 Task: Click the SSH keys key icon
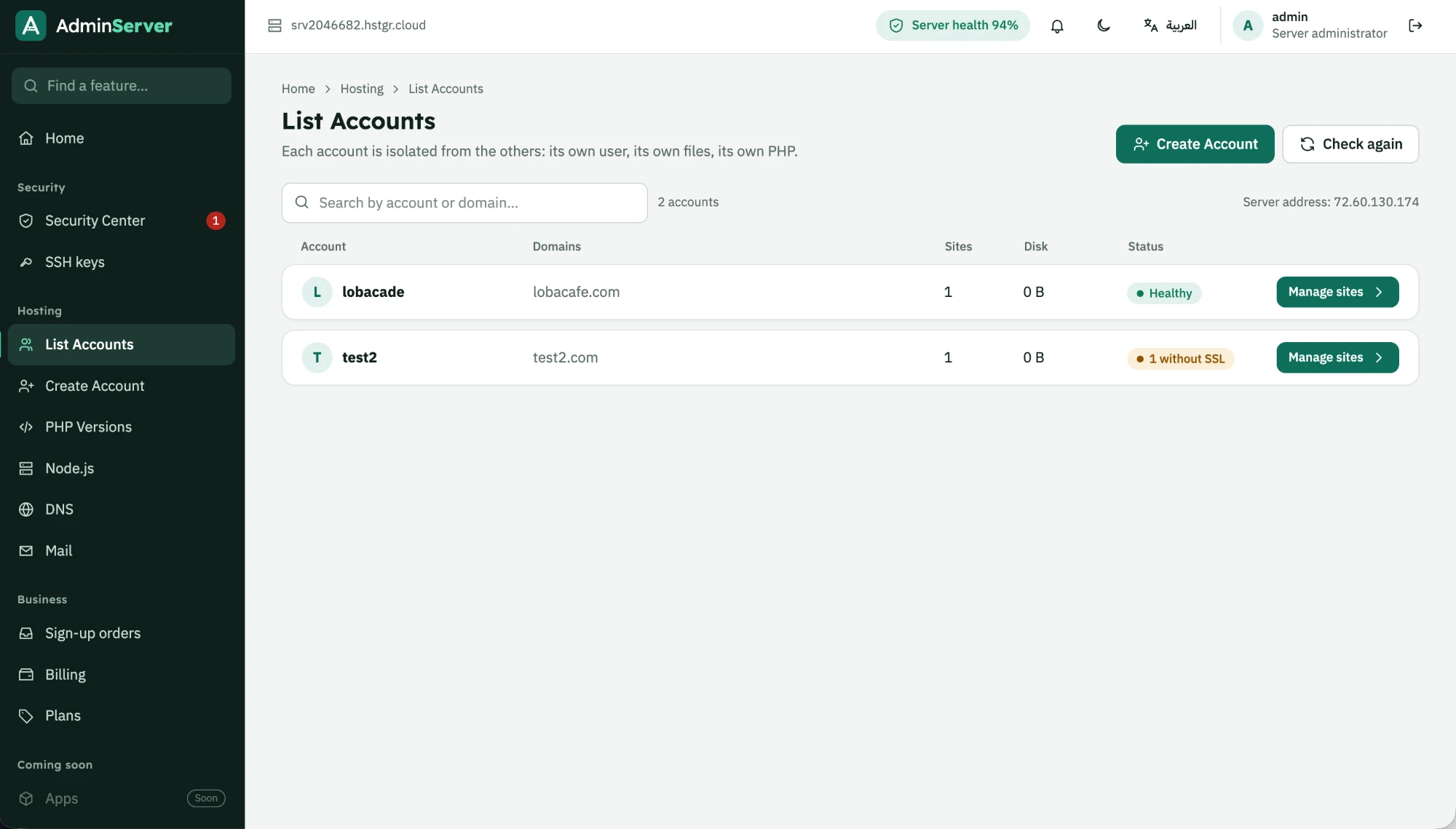point(26,262)
